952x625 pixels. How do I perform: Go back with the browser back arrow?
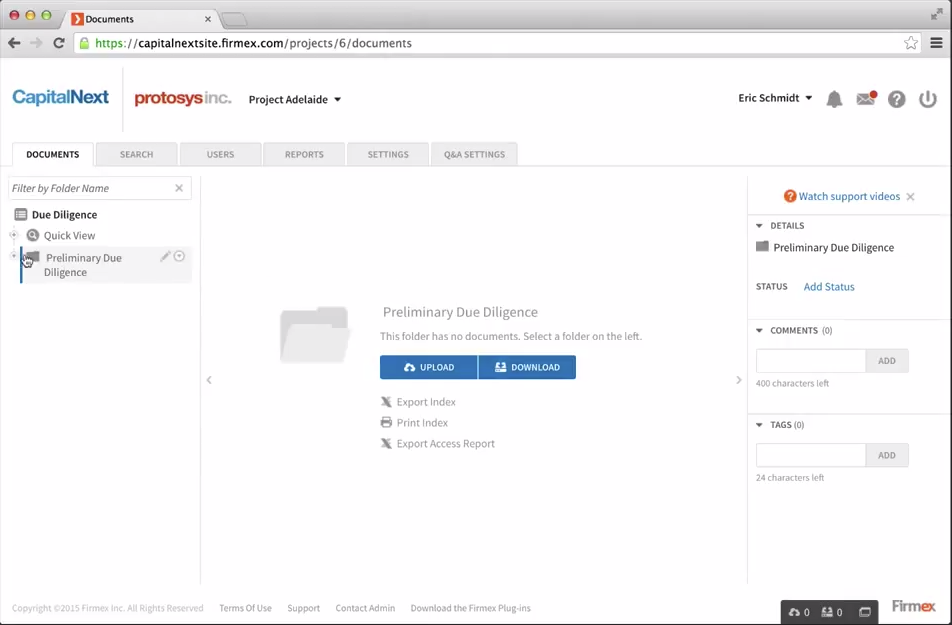15,43
